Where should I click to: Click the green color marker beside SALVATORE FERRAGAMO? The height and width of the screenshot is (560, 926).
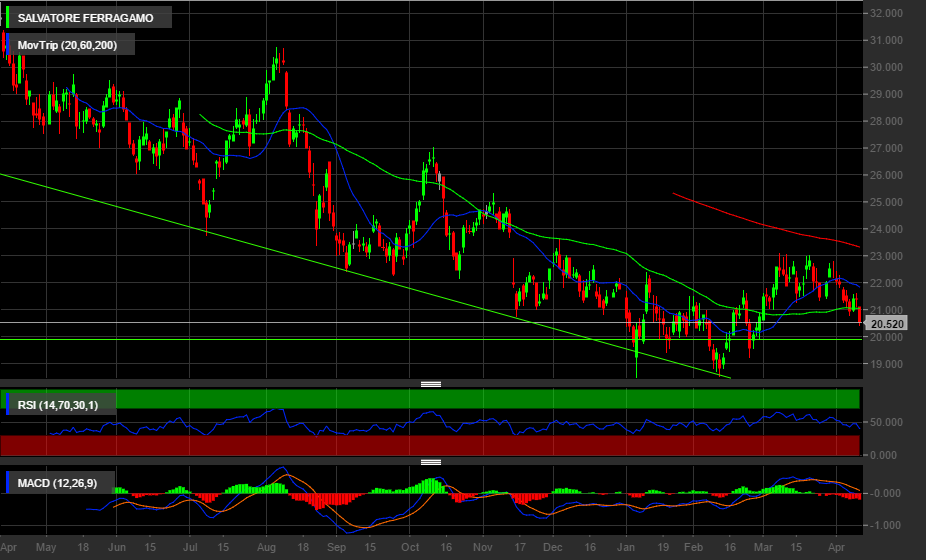point(9,18)
